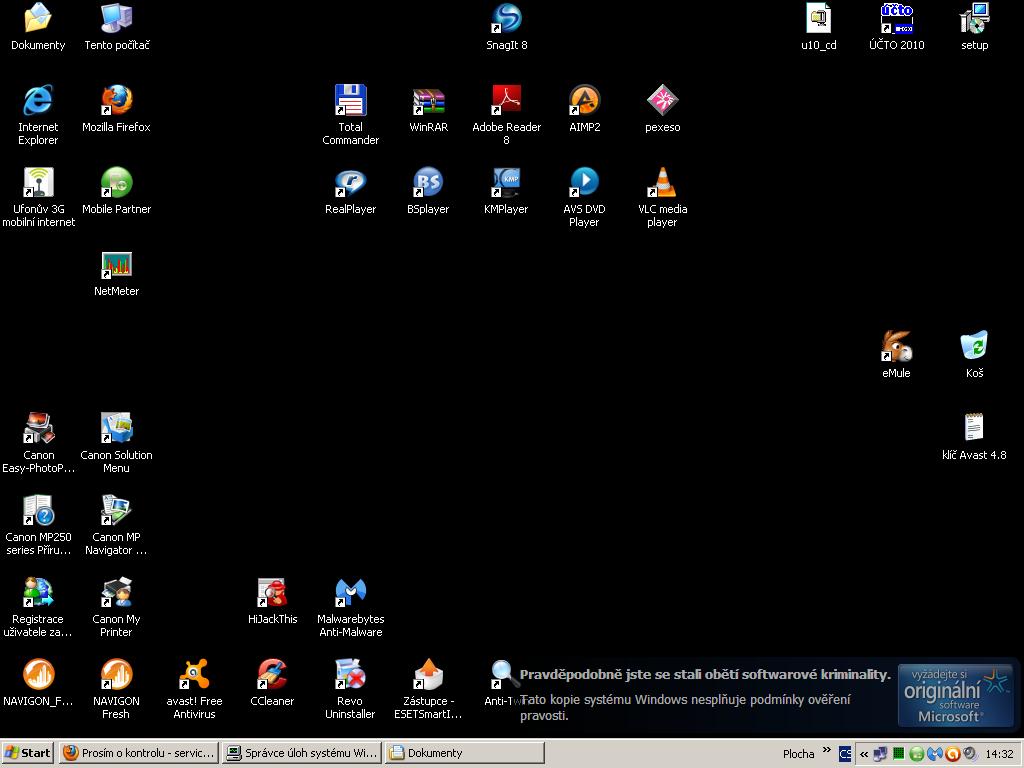Open Malwarebytes Anti-Malware desktop shortcut

[x=351, y=592]
